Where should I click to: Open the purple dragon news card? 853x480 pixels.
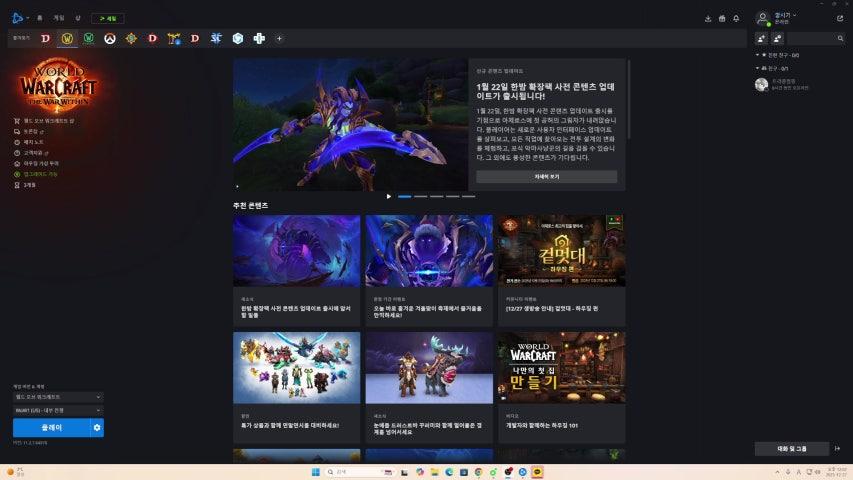(296, 270)
